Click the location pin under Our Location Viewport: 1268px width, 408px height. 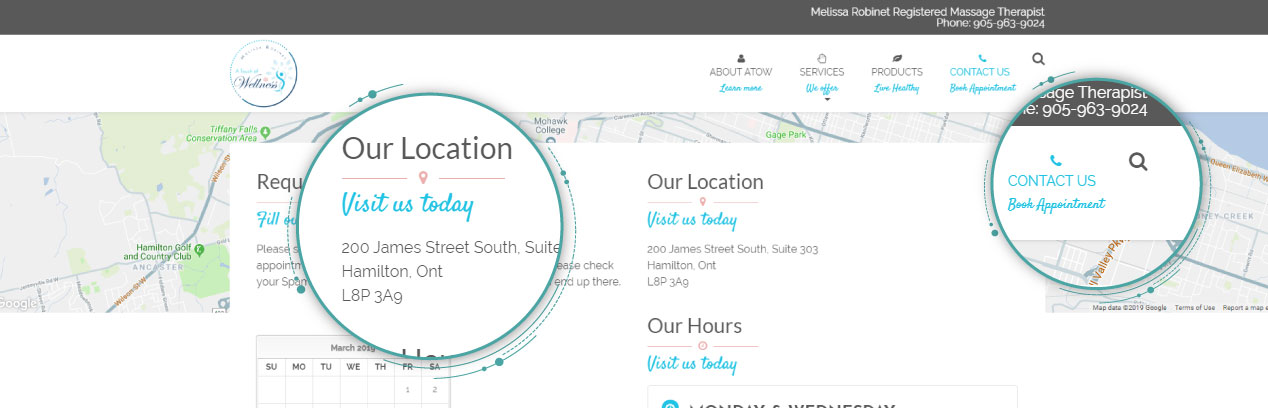click(x=702, y=202)
